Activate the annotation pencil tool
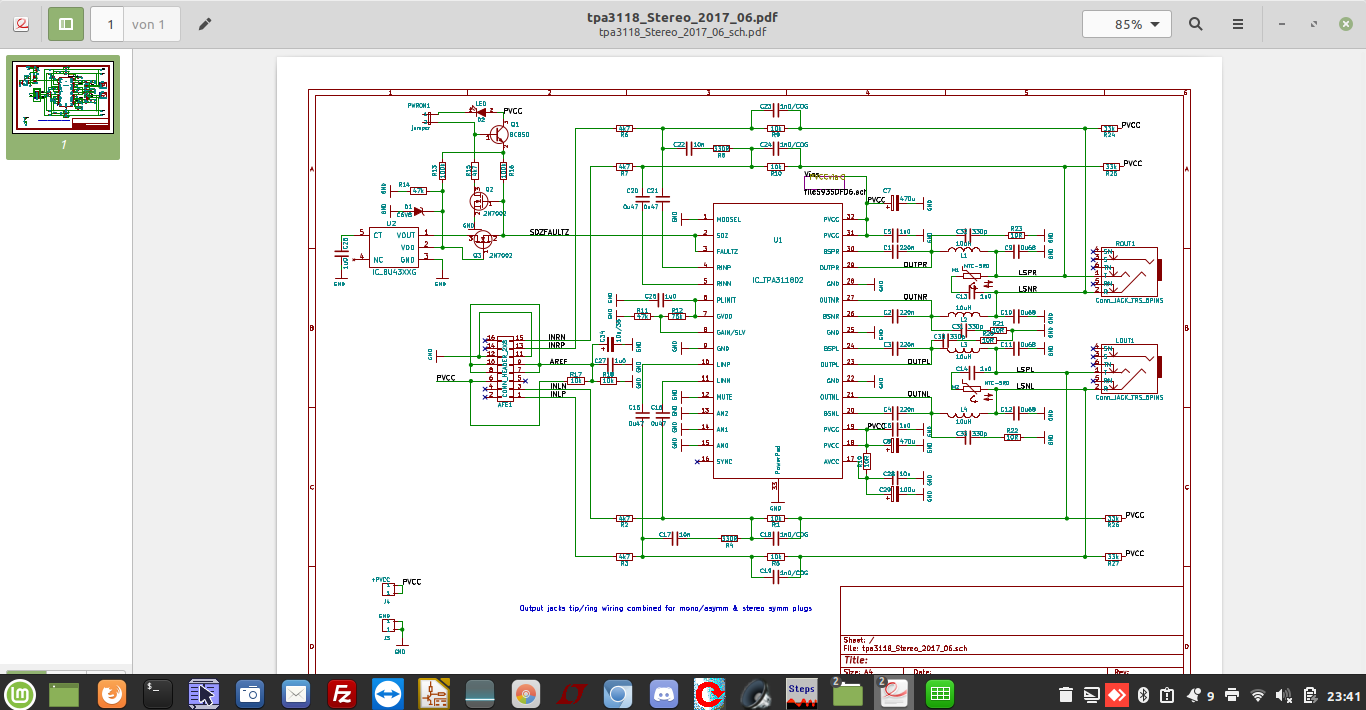1366x710 pixels. pyautogui.click(x=205, y=24)
